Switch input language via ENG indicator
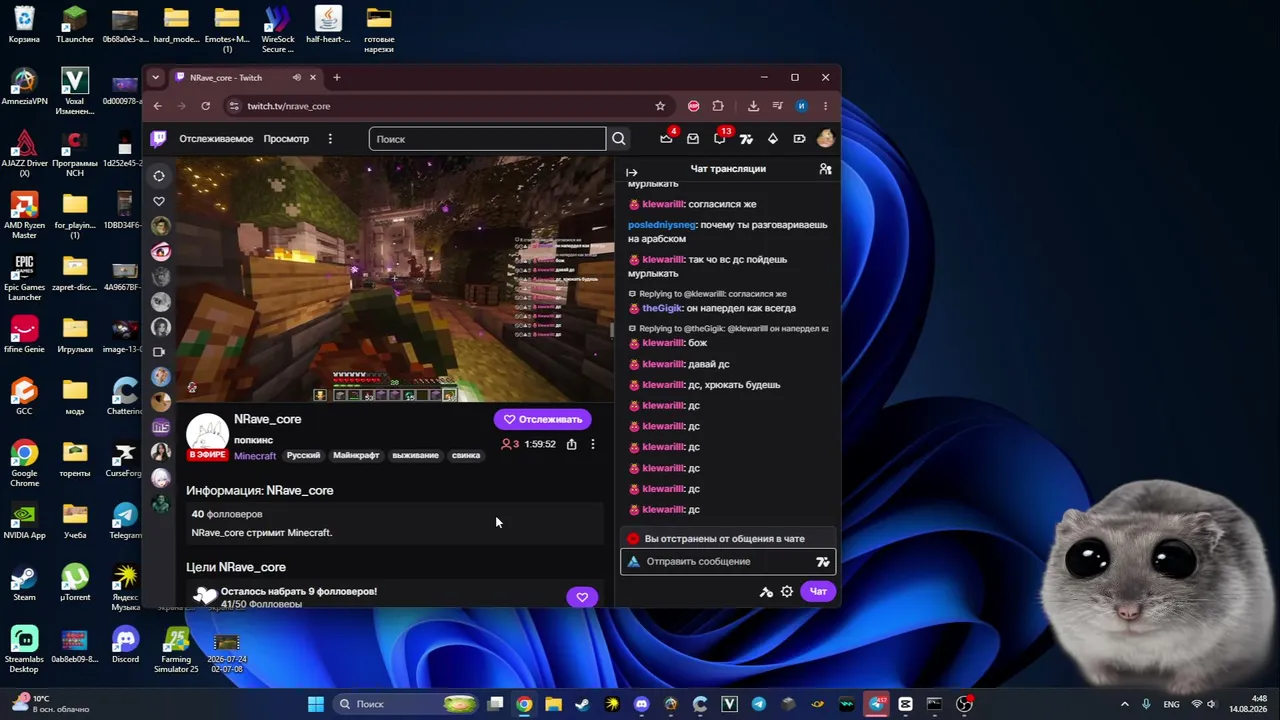The image size is (1280, 720). pos(1171,704)
